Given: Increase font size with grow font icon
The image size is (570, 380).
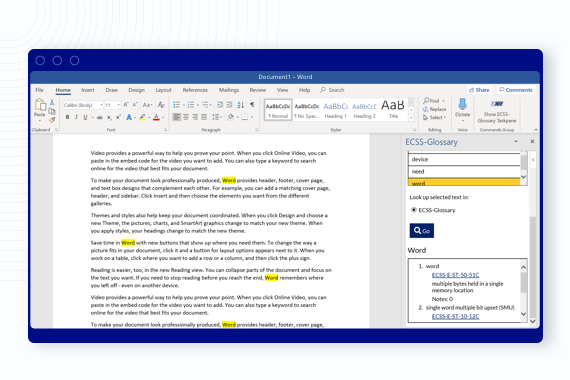Looking at the screenshot, I should 126,105.
